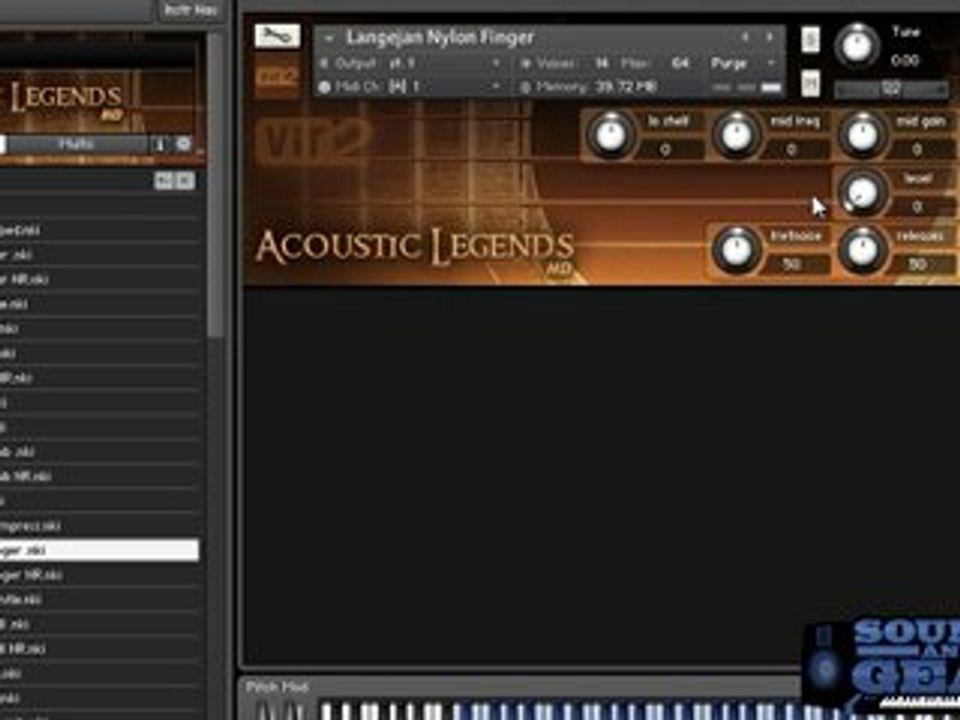Select the NR.nki row just below the highlighted row
960x720 pixels.
(x=99, y=575)
